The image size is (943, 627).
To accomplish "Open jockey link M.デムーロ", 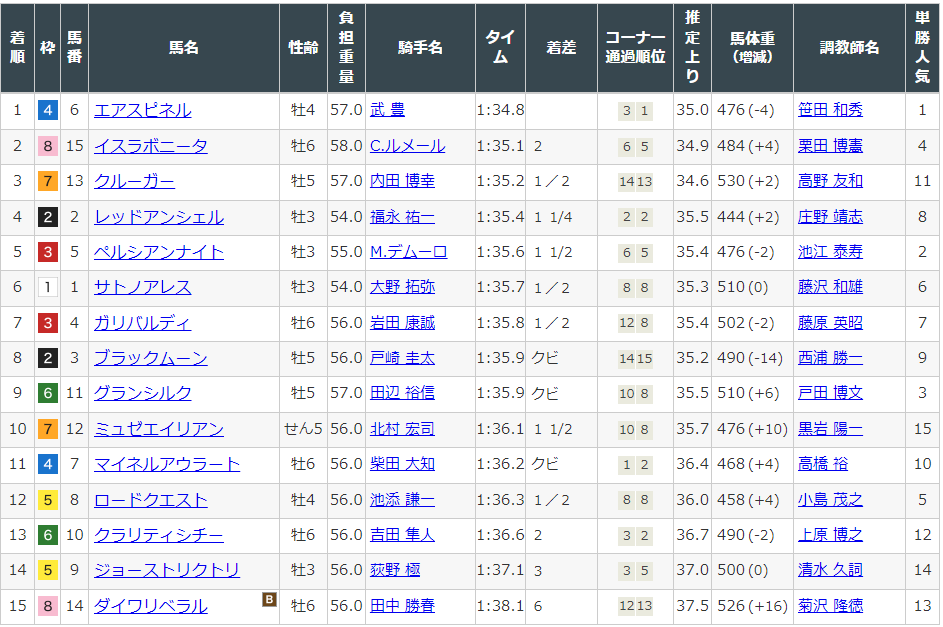I will [408, 252].
